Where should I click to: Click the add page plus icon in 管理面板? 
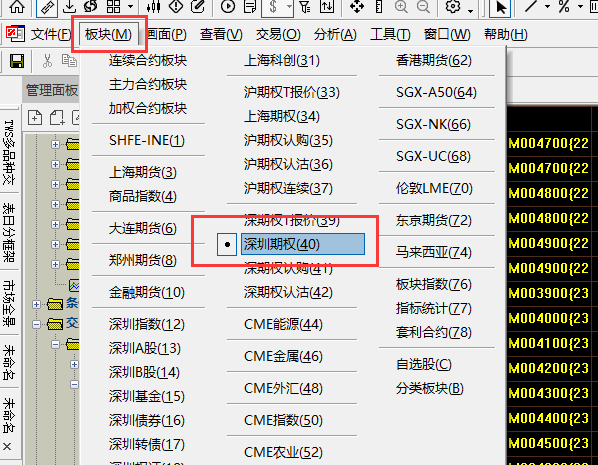57,117
